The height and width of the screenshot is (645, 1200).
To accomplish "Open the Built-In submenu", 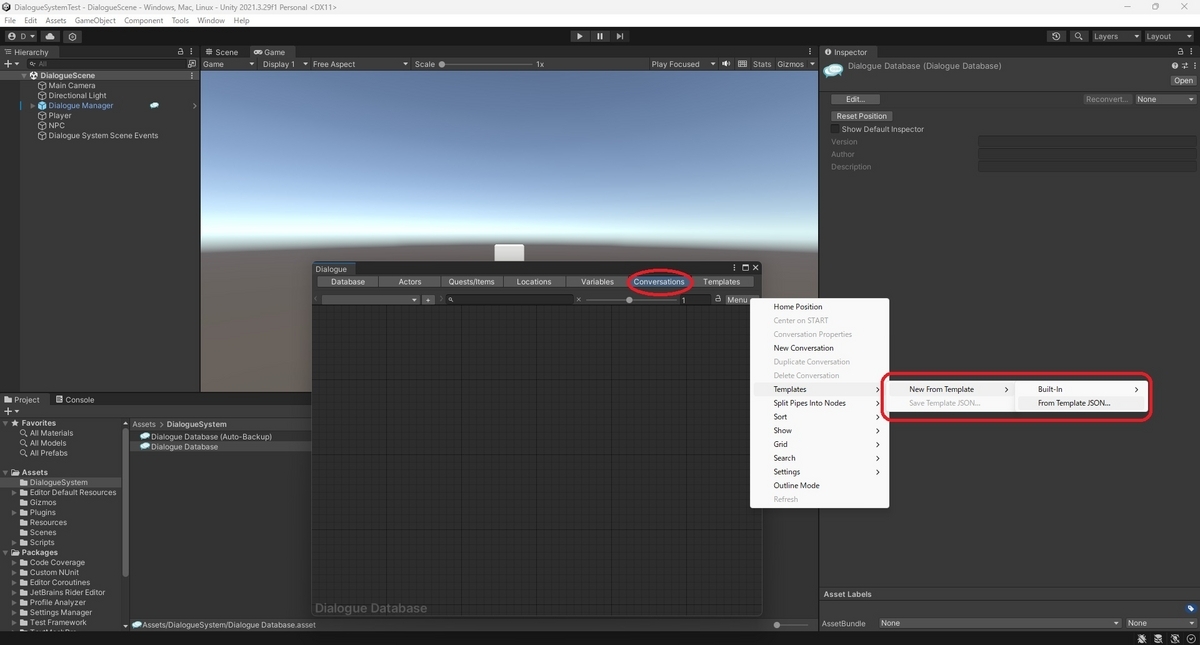I will pos(1081,389).
